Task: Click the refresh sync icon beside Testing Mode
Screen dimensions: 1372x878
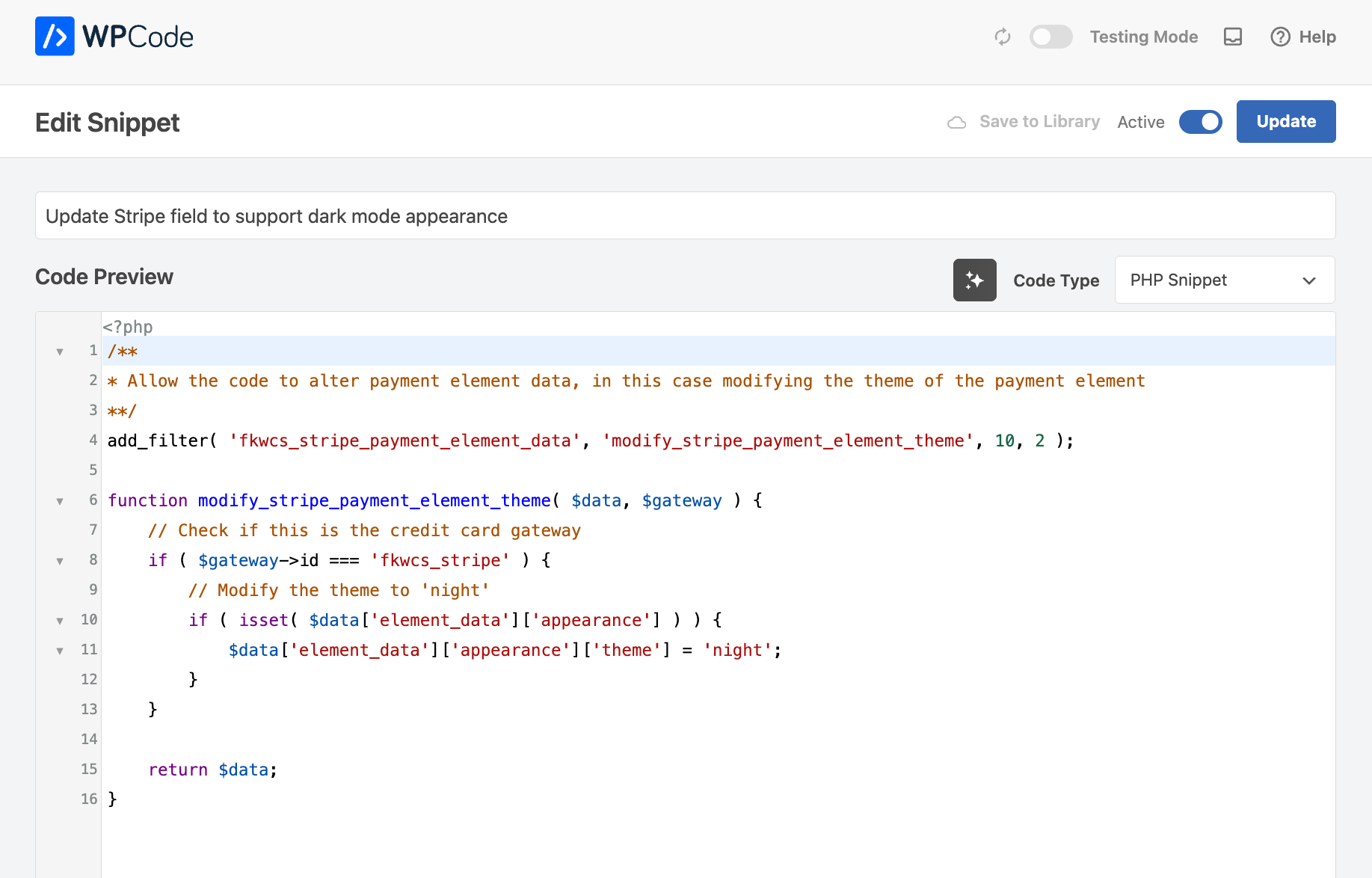Action: 1003,37
